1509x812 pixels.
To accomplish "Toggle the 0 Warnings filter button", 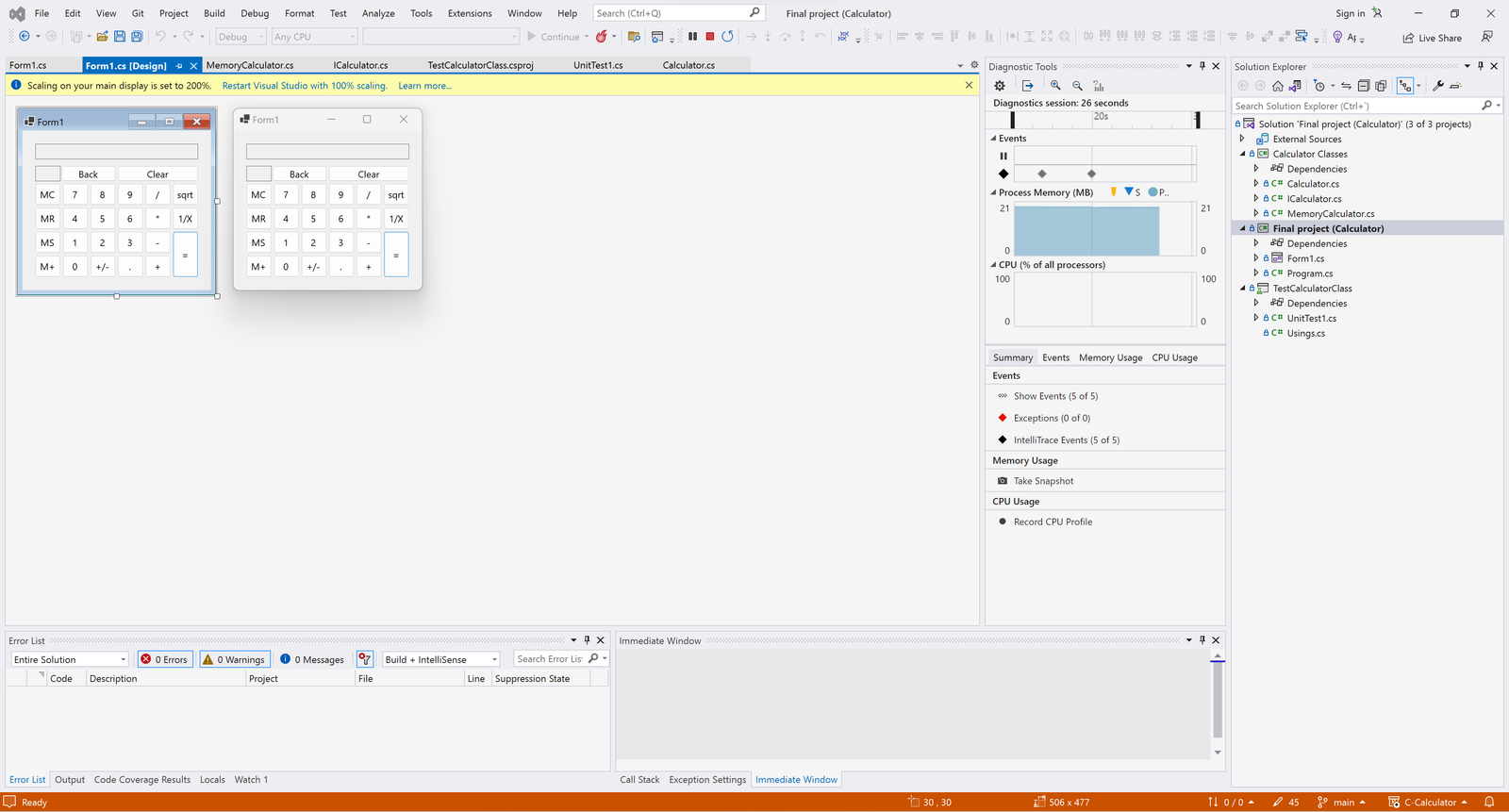I will click(x=235, y=659).
